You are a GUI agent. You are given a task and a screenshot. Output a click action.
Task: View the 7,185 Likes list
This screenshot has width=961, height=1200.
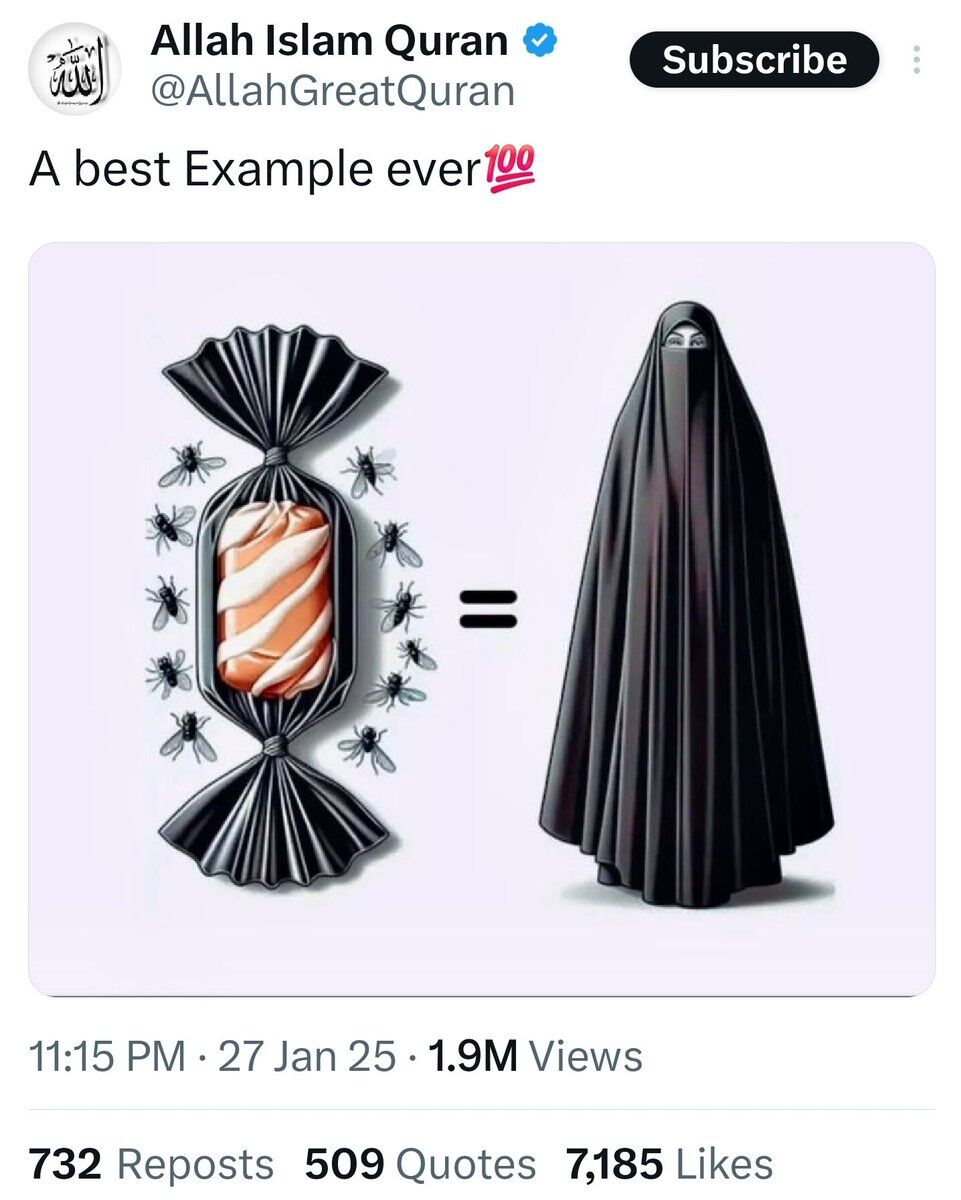pyautogui.click(x=669, y=1164)
